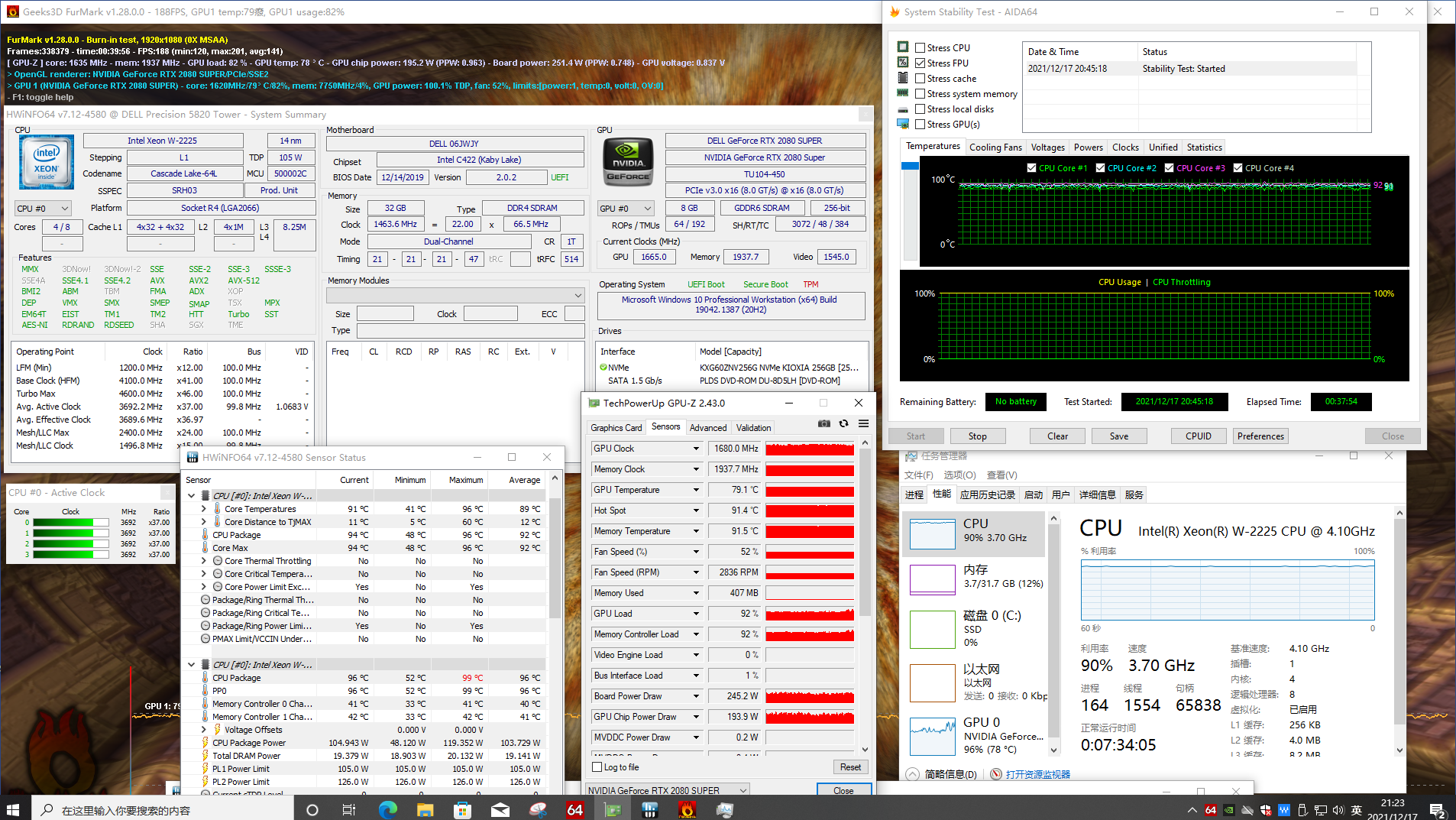The width and height of the screenshot is (1456, 820).
Task: Select GPU 0 thumbnail in Task Manager
Action: pos(933,736)
